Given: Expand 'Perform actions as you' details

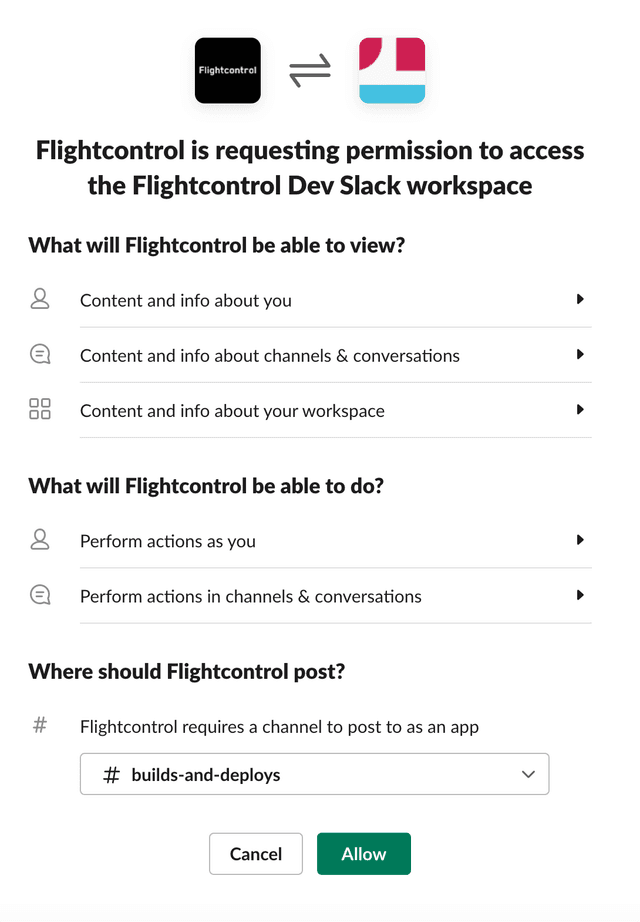Looking at the screenshot, I should pos(580,539).
